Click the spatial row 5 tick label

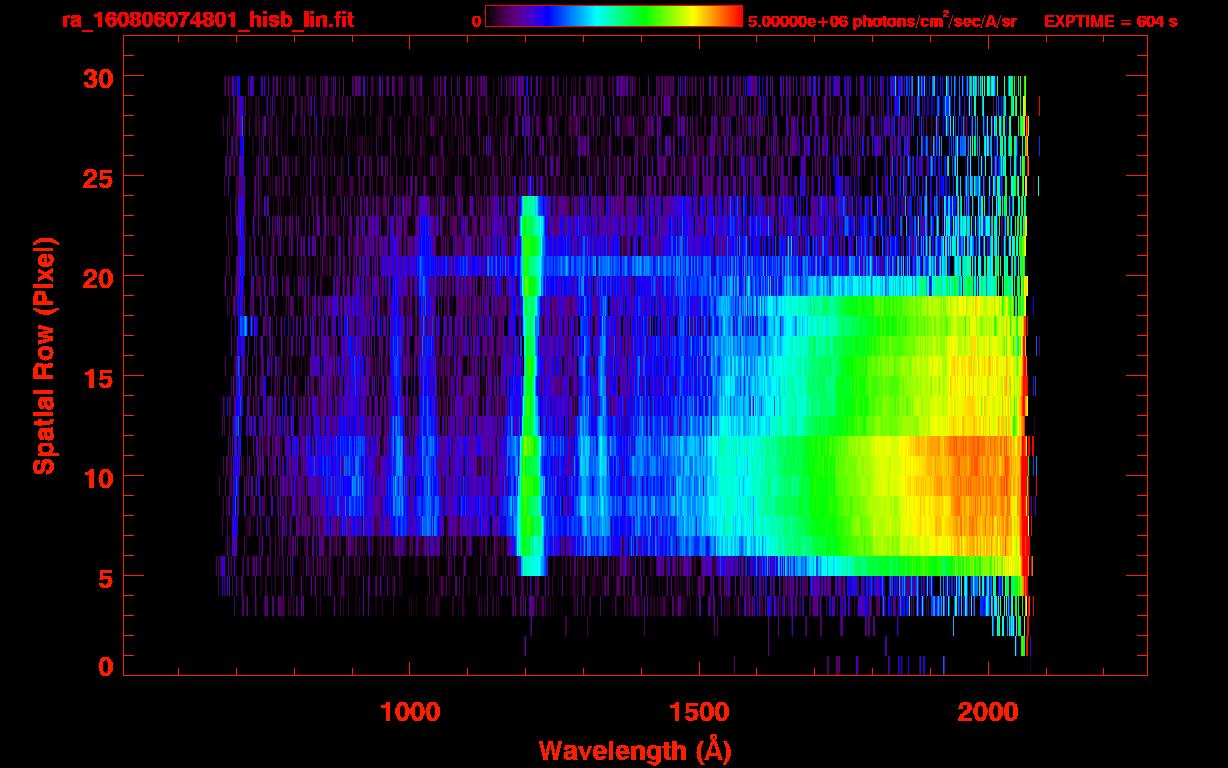point(105,577)
